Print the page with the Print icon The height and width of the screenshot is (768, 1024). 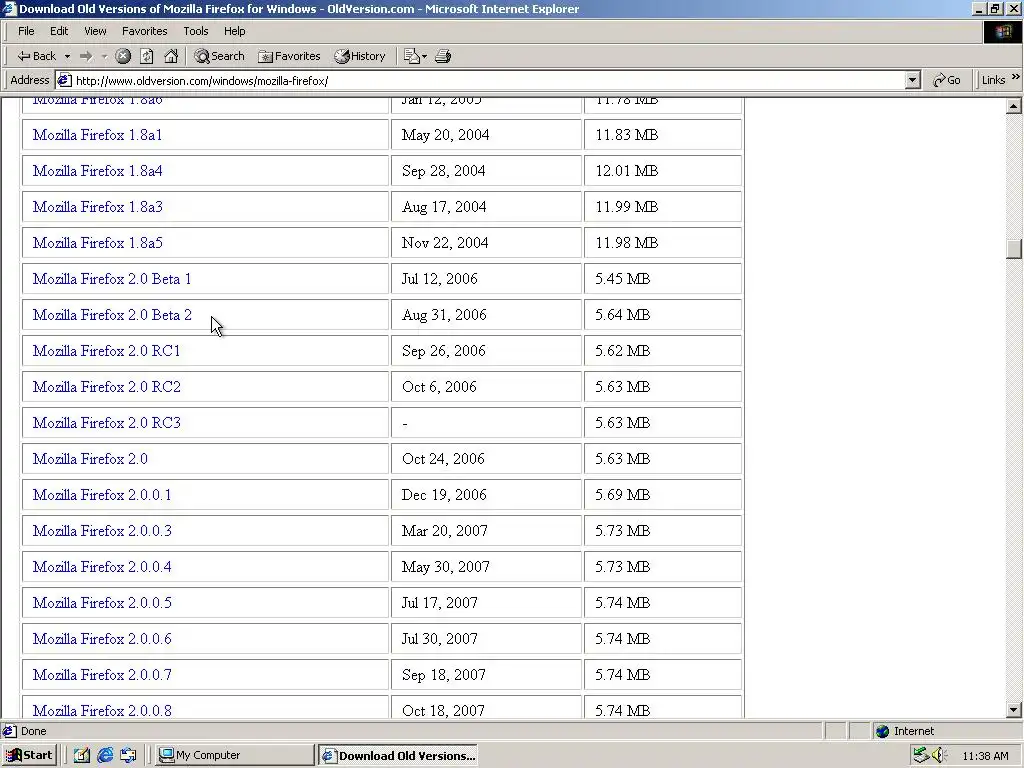[443, 56]
